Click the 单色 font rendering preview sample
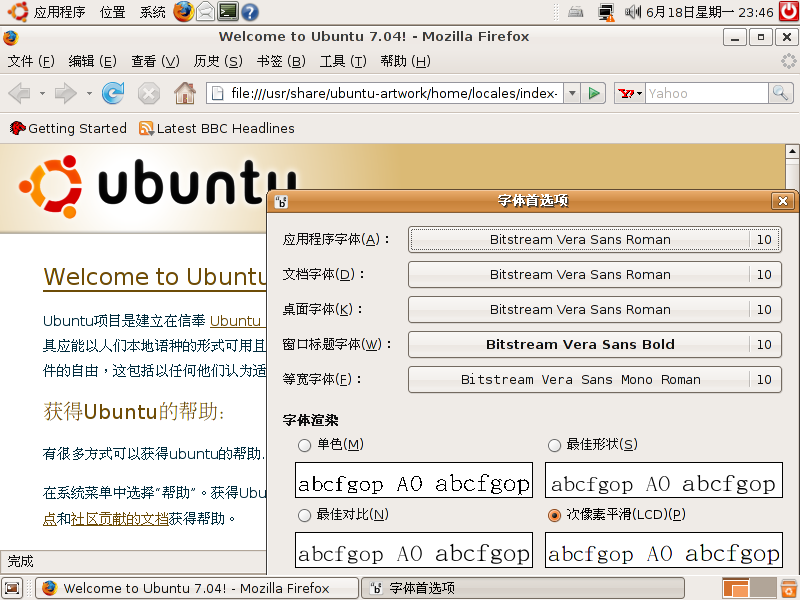800x600 pixels. coord(414,480)
